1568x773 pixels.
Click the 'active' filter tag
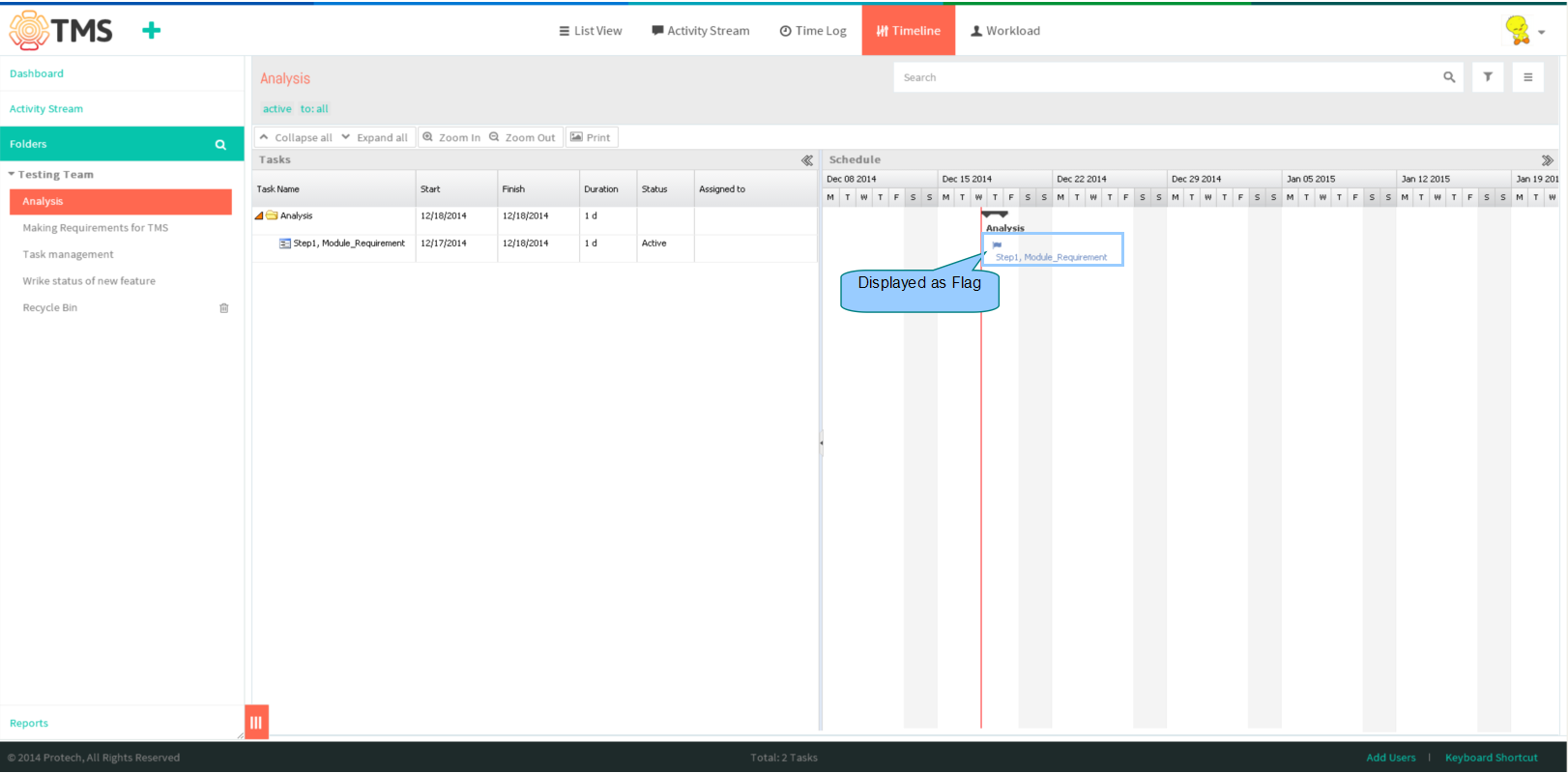pos(277,109)
